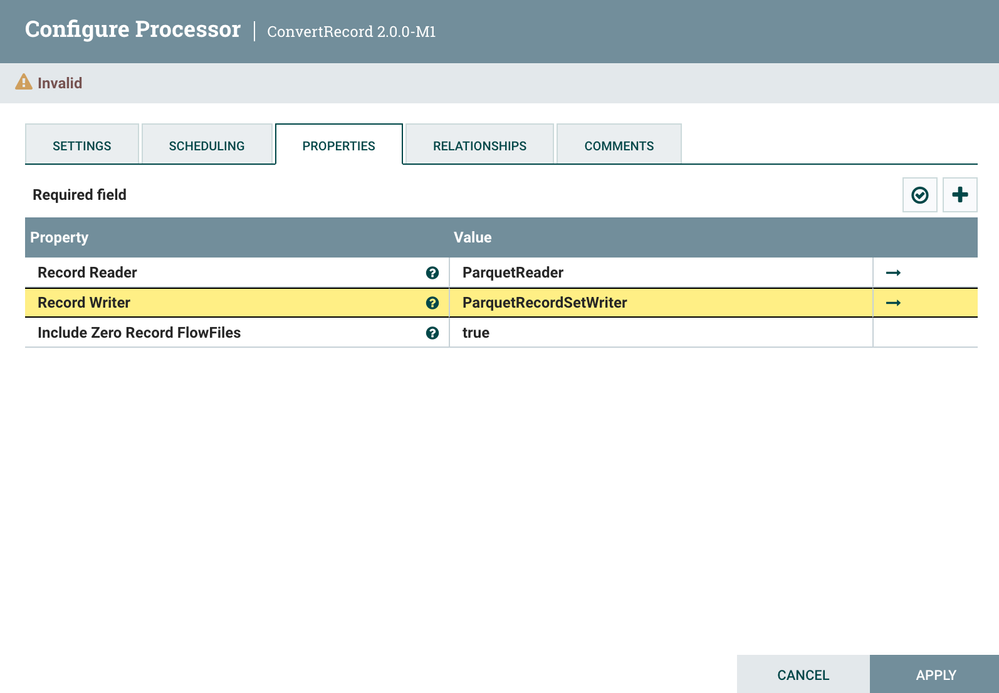Go to ParquetRecordSetWriter service via arrow
Image resolution: width=999 pixels, height=693 pixels.
tap(893, 303)
